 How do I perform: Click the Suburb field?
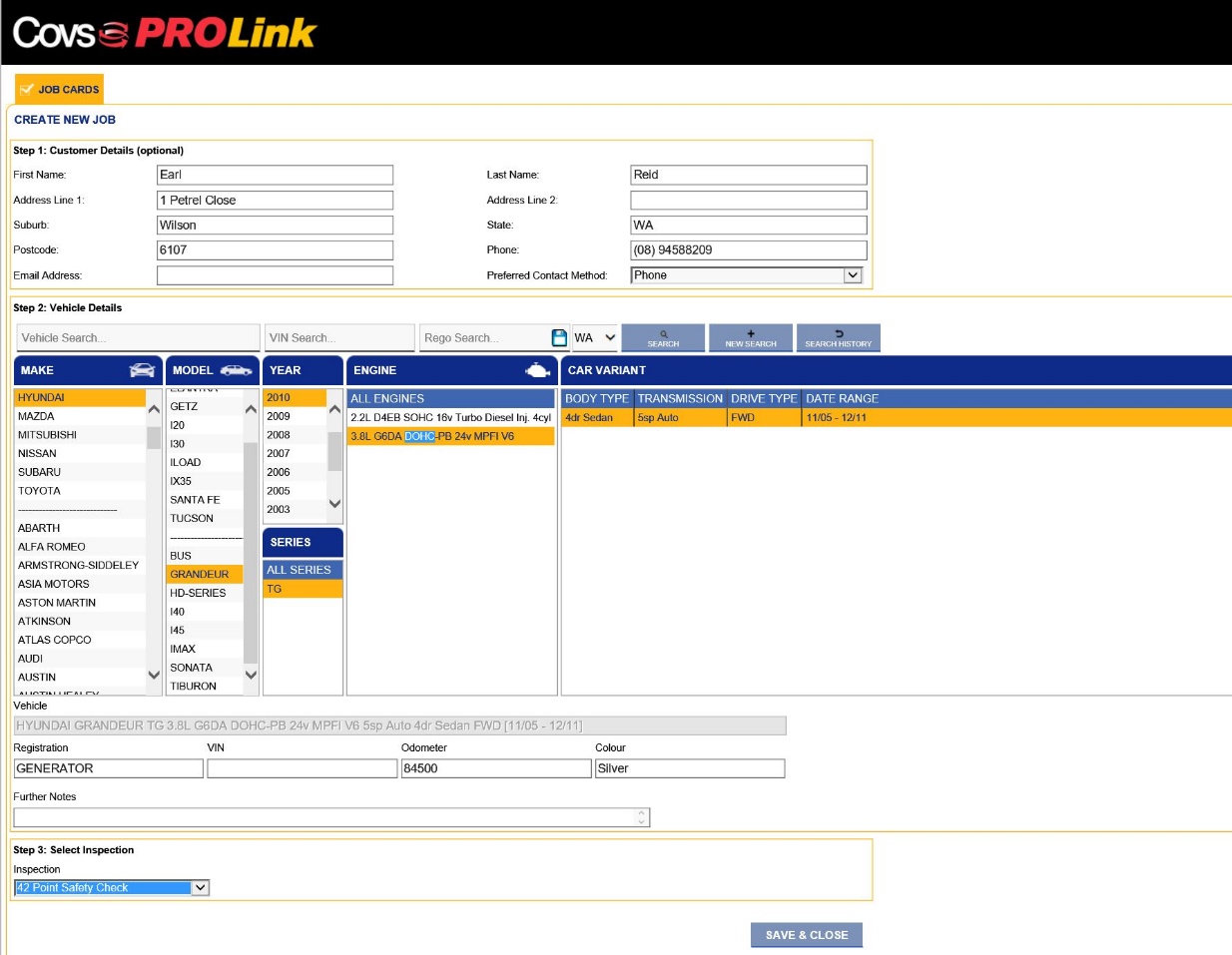coord(276,226)
